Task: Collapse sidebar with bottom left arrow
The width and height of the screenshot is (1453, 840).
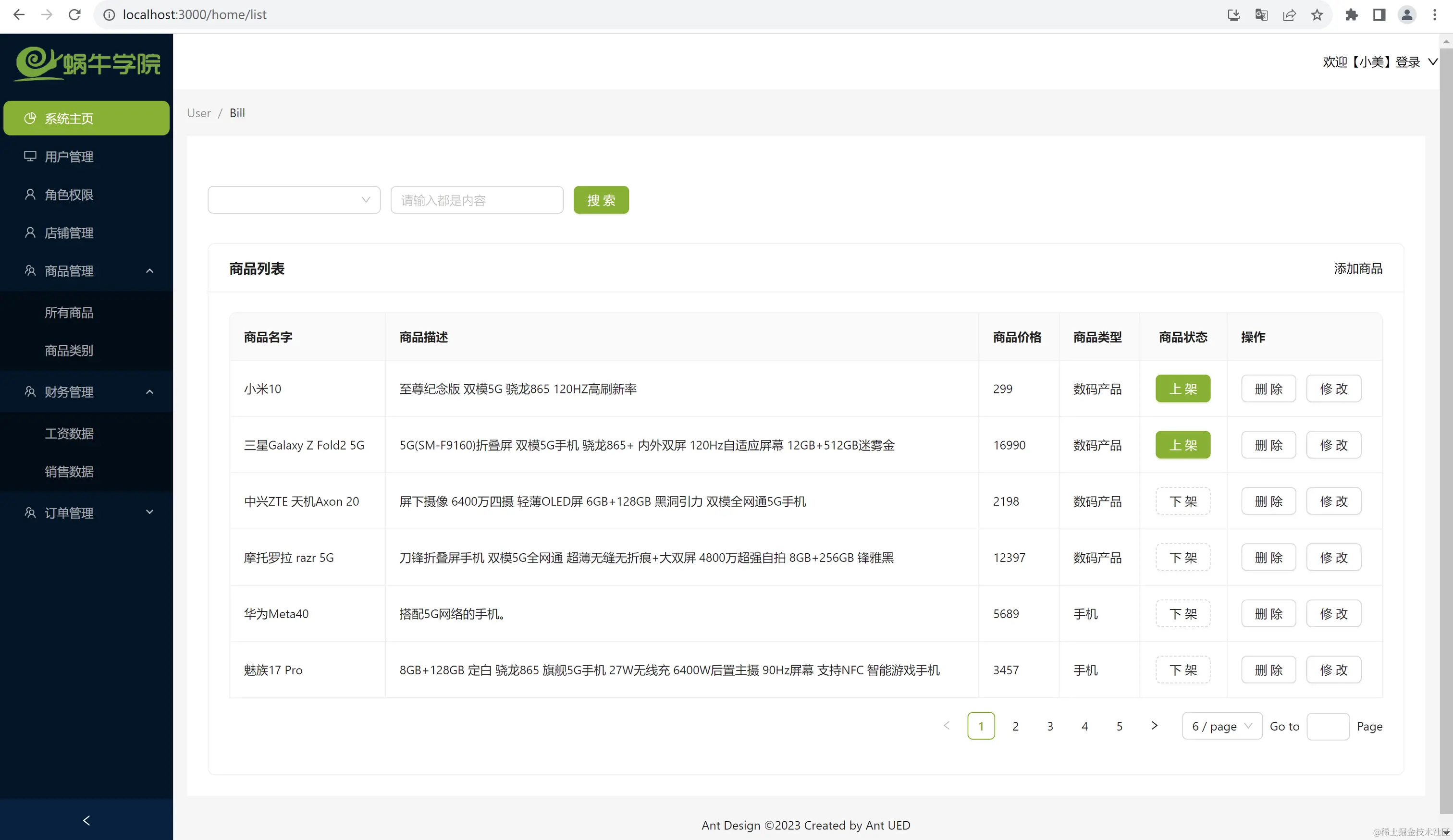Action: click(x=86, y=820)
